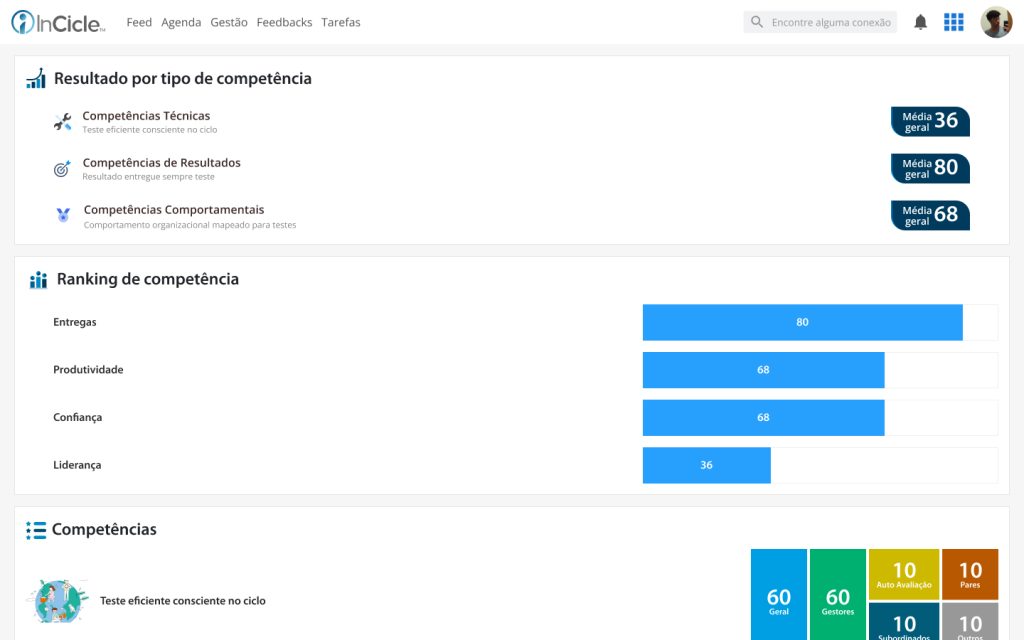This screenshot has height=640, width=1024.
Task: Click the chart icon next to Resultado por tipo
Action: click(x=35, y=77)
